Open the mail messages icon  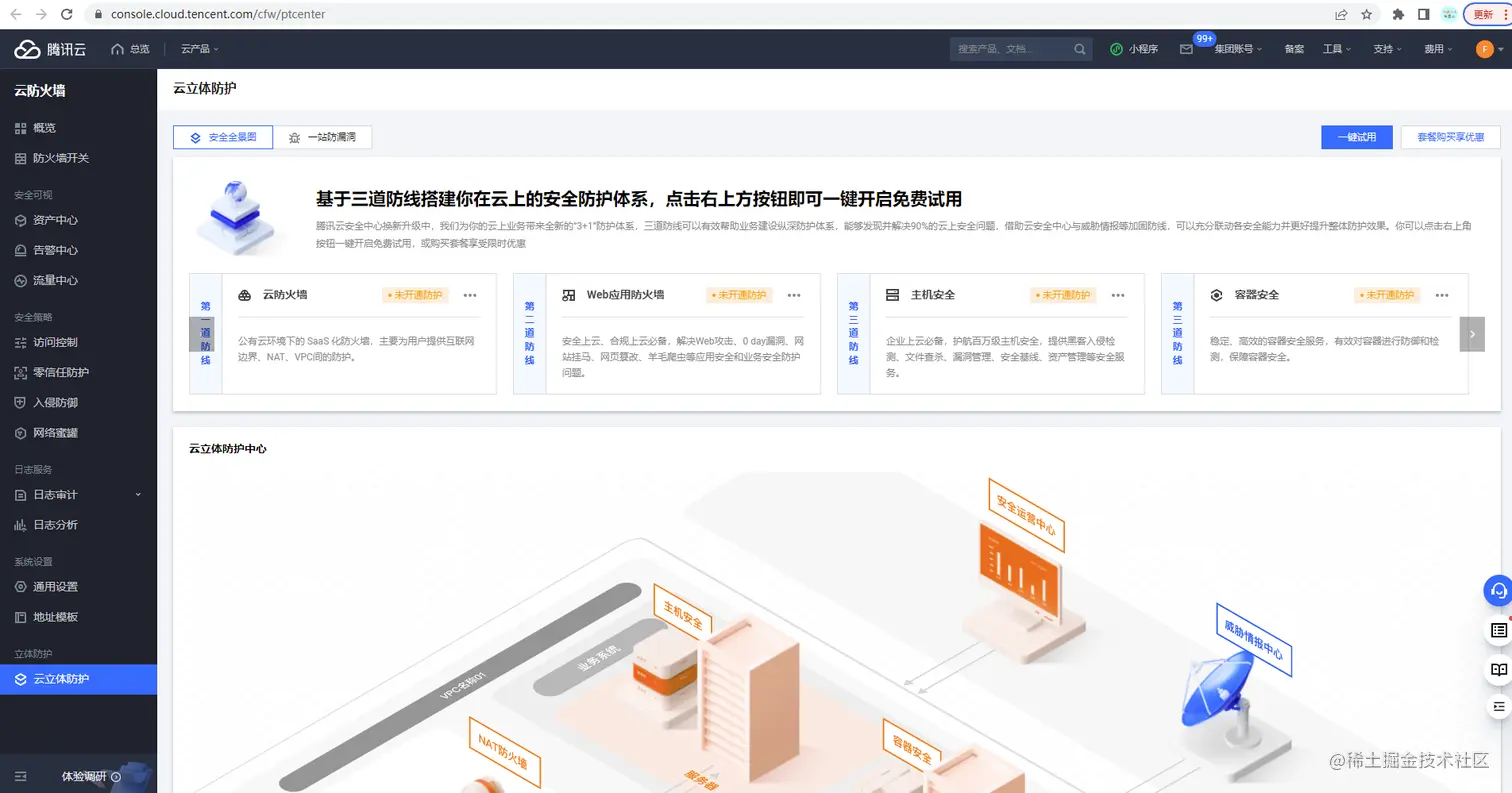point(1186,49)
